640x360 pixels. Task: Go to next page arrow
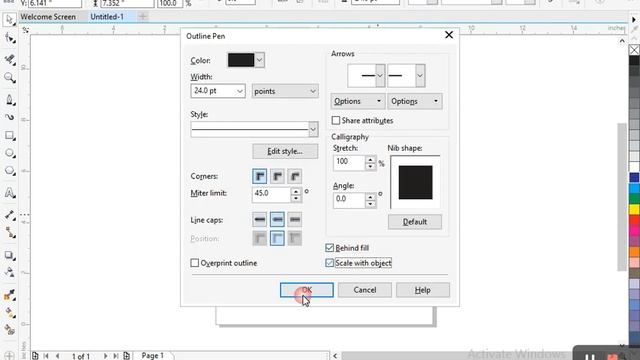(105, 356)
